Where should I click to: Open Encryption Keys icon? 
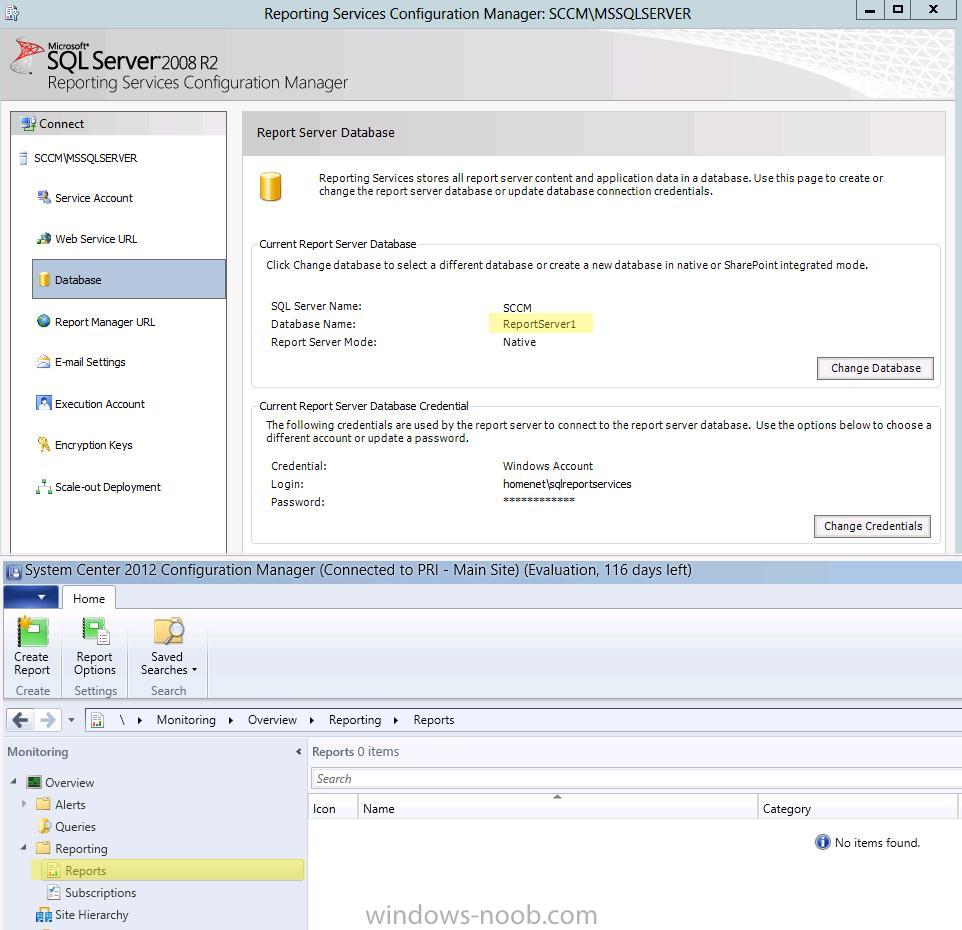point(44,444)
